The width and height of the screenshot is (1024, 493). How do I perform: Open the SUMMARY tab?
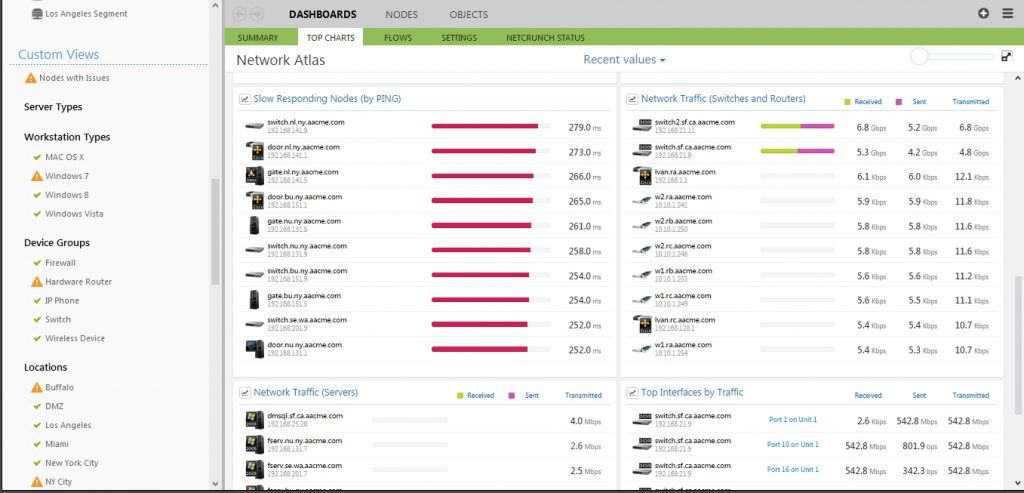click(258, 38)
